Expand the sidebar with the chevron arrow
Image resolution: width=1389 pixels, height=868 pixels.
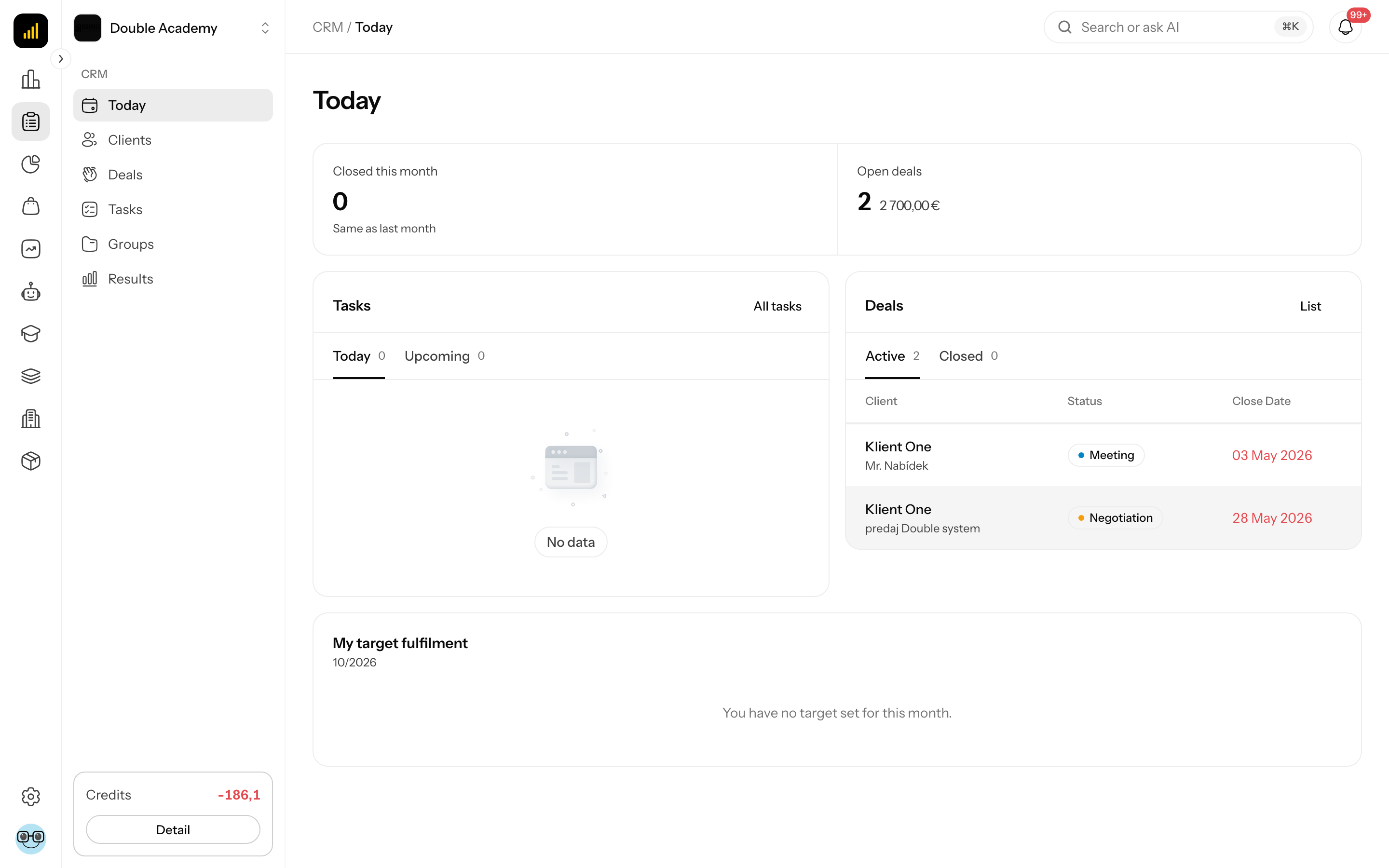[61, 58]
